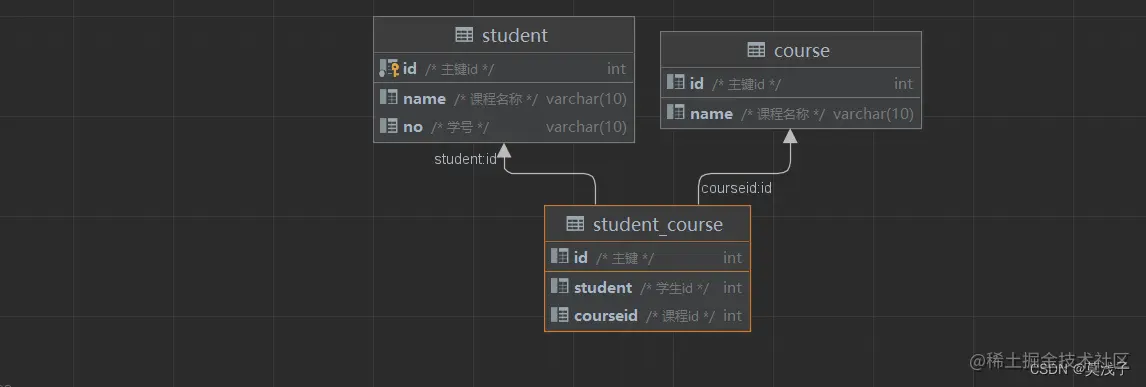Viewport: 1146px width, 387px height.
Task: Click varchar(10) type of student no column
Action: 586,127
